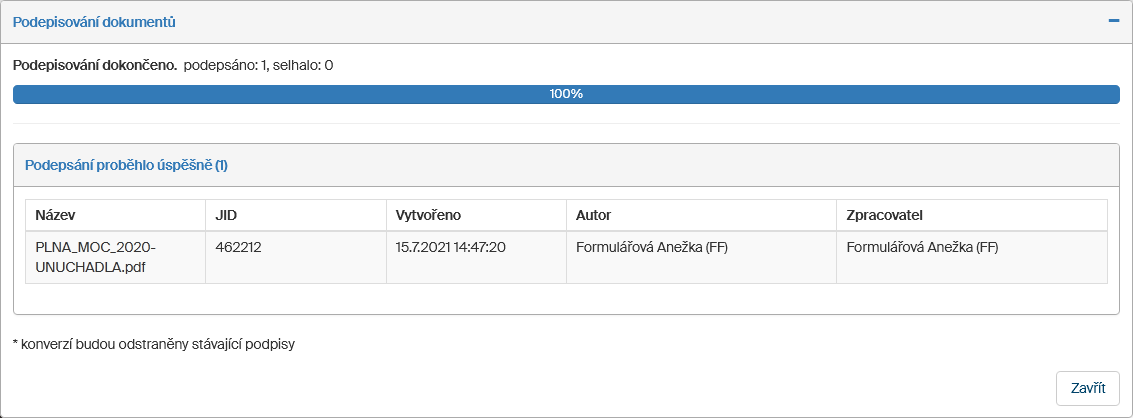Screen dimensions: 1133x418
Task: Click the blank header area left of the minus icon
Action: (700, 21)
